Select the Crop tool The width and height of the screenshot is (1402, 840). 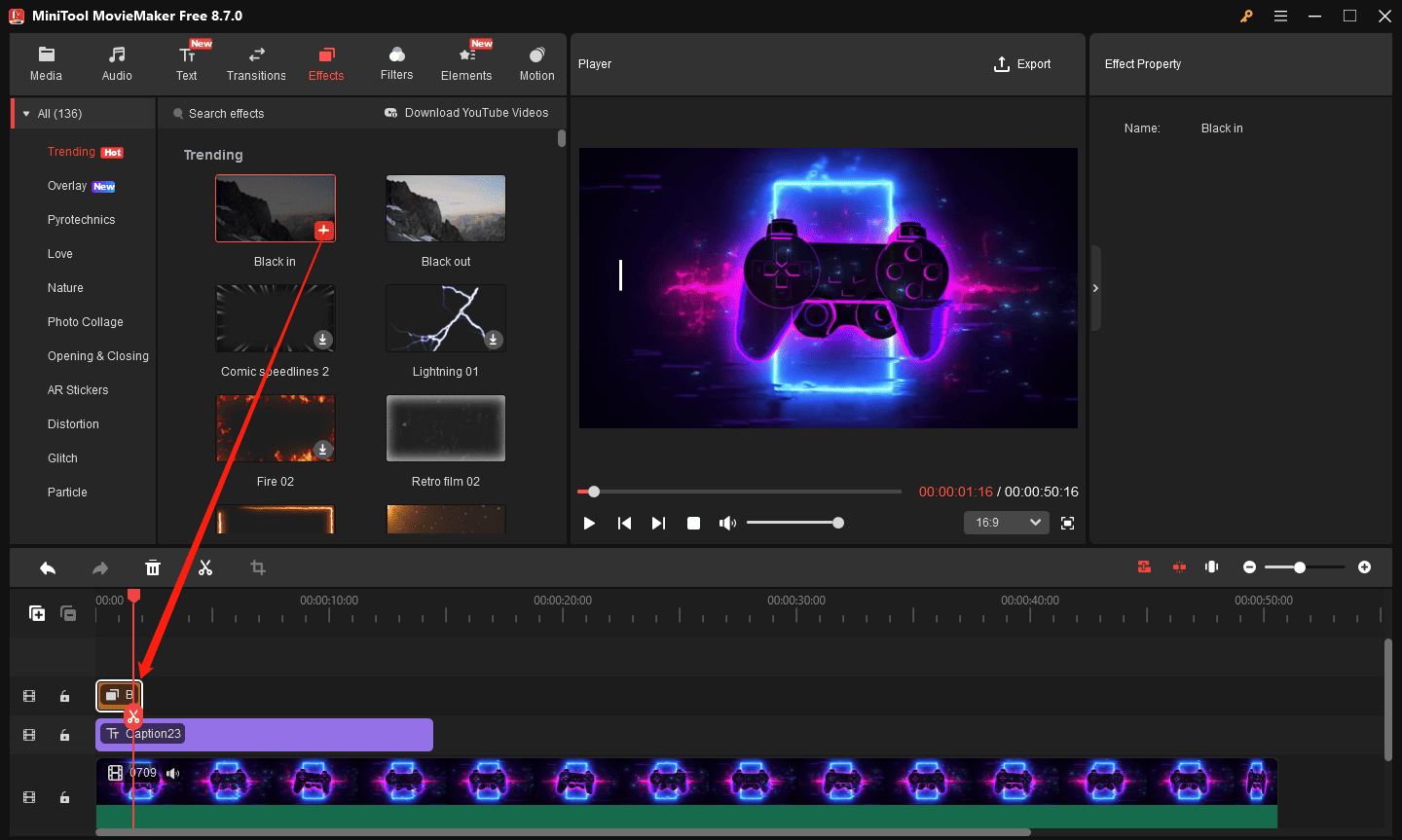[x=258, y=567]
